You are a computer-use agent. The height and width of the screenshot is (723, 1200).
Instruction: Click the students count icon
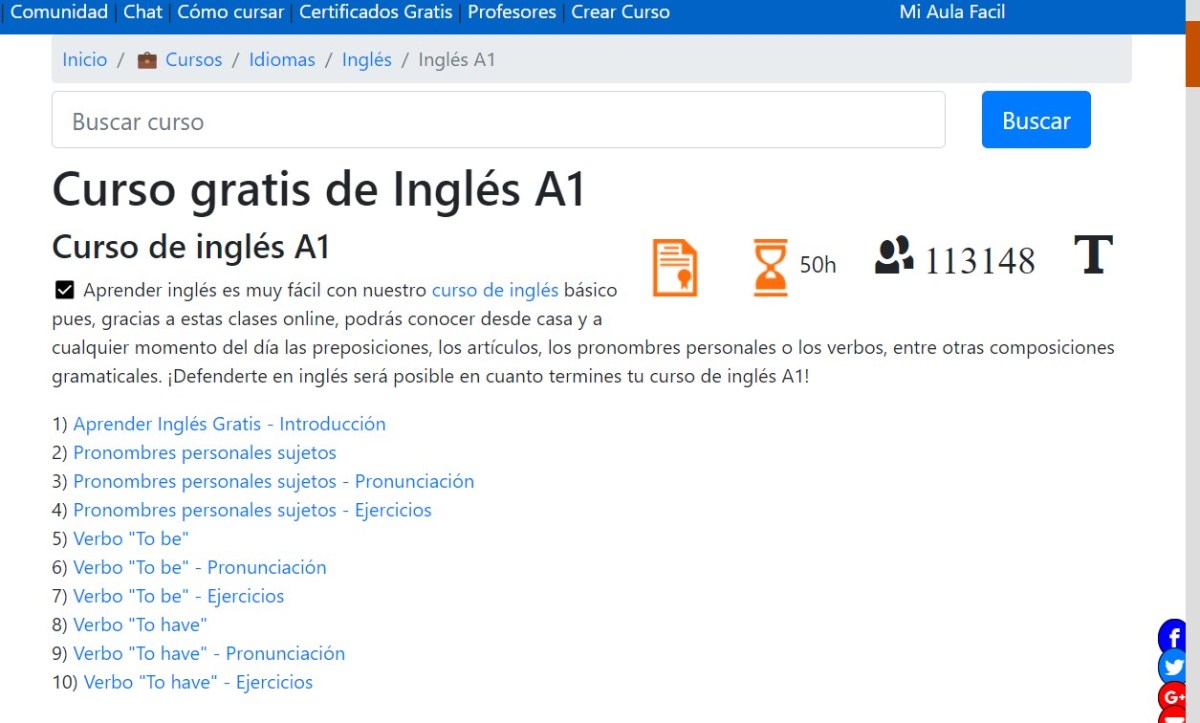point(895,258)
